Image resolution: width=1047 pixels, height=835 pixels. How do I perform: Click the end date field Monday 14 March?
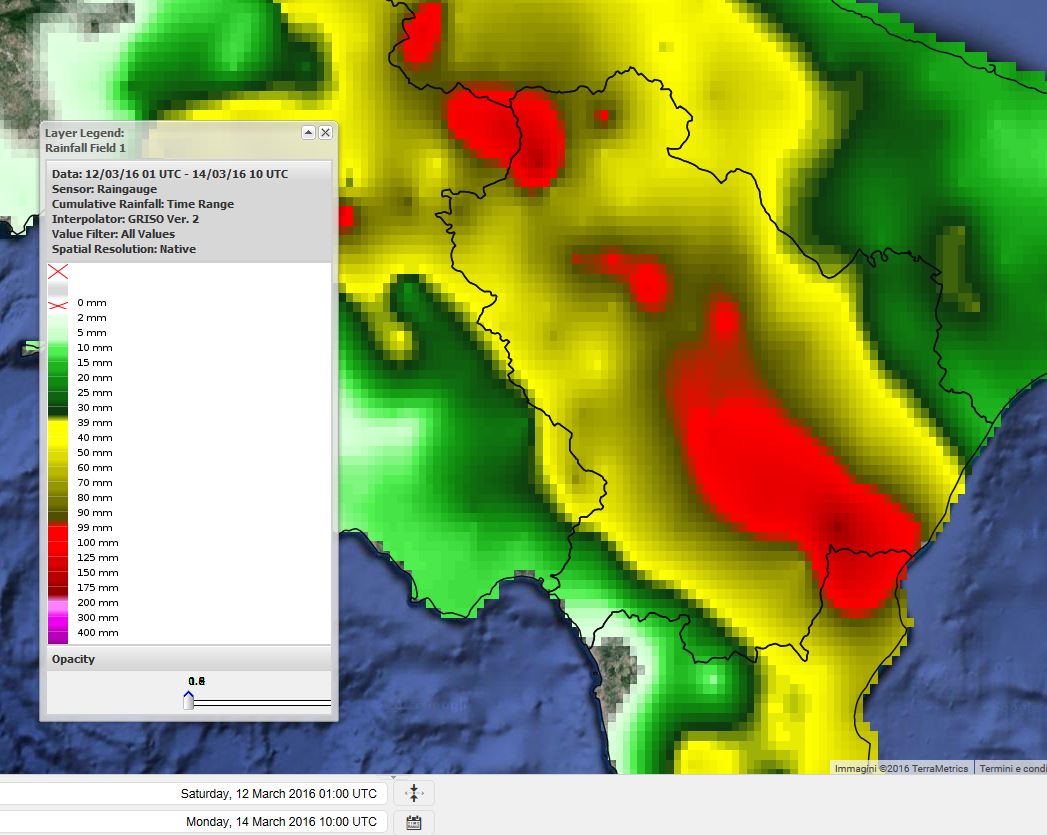coord(193,822)
